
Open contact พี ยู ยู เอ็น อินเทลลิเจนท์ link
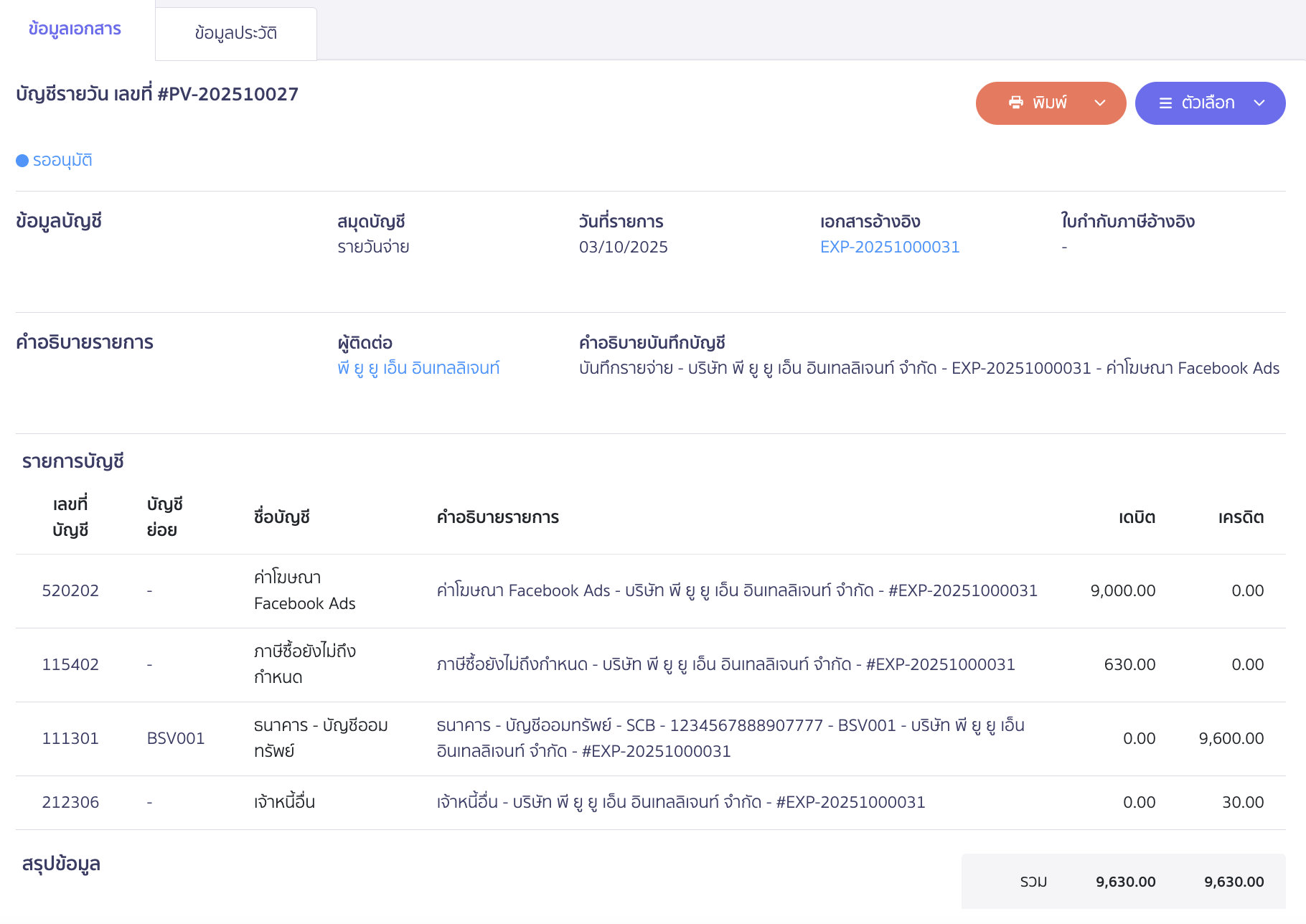click(x=418, y=368)
